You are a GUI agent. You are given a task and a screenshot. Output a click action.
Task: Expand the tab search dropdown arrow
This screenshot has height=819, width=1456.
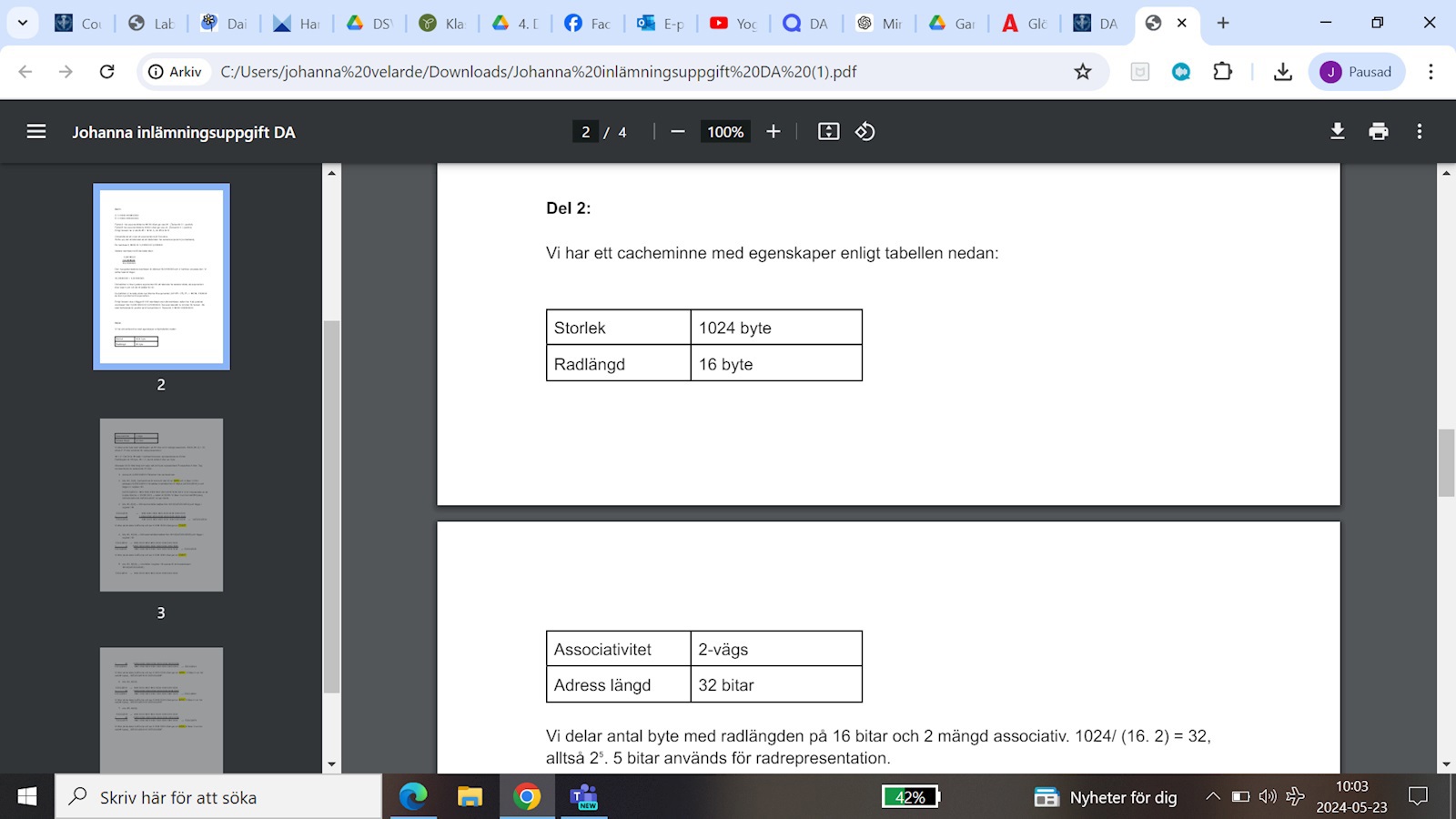[23, 23]
